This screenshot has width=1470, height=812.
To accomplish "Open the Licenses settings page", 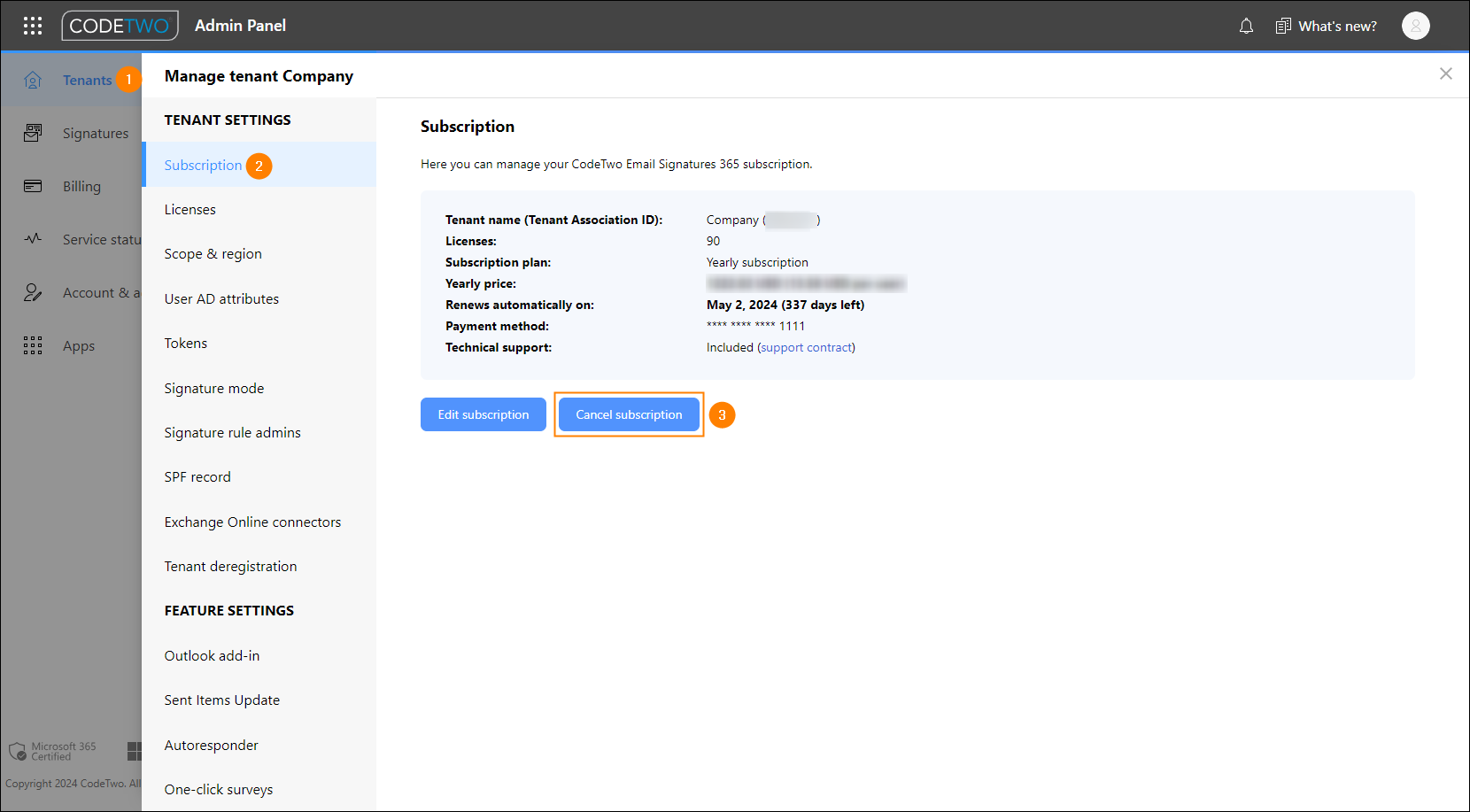I will click(x=190, y=209).
